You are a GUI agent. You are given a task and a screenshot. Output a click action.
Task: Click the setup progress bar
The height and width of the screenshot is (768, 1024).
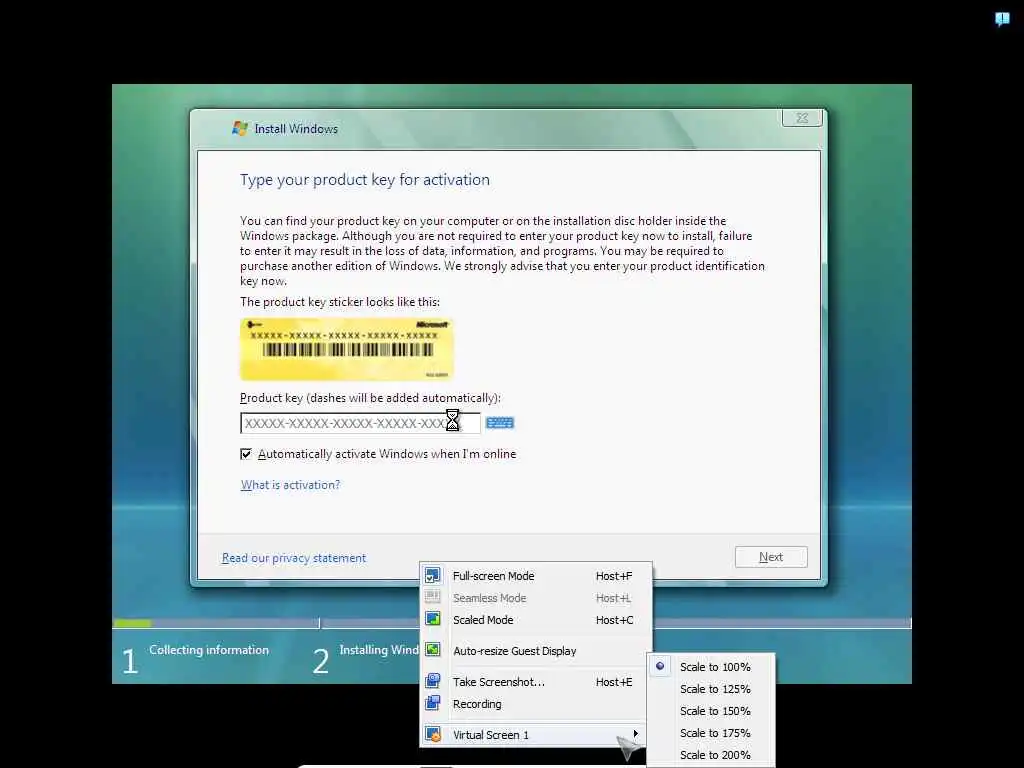[511, 624]
